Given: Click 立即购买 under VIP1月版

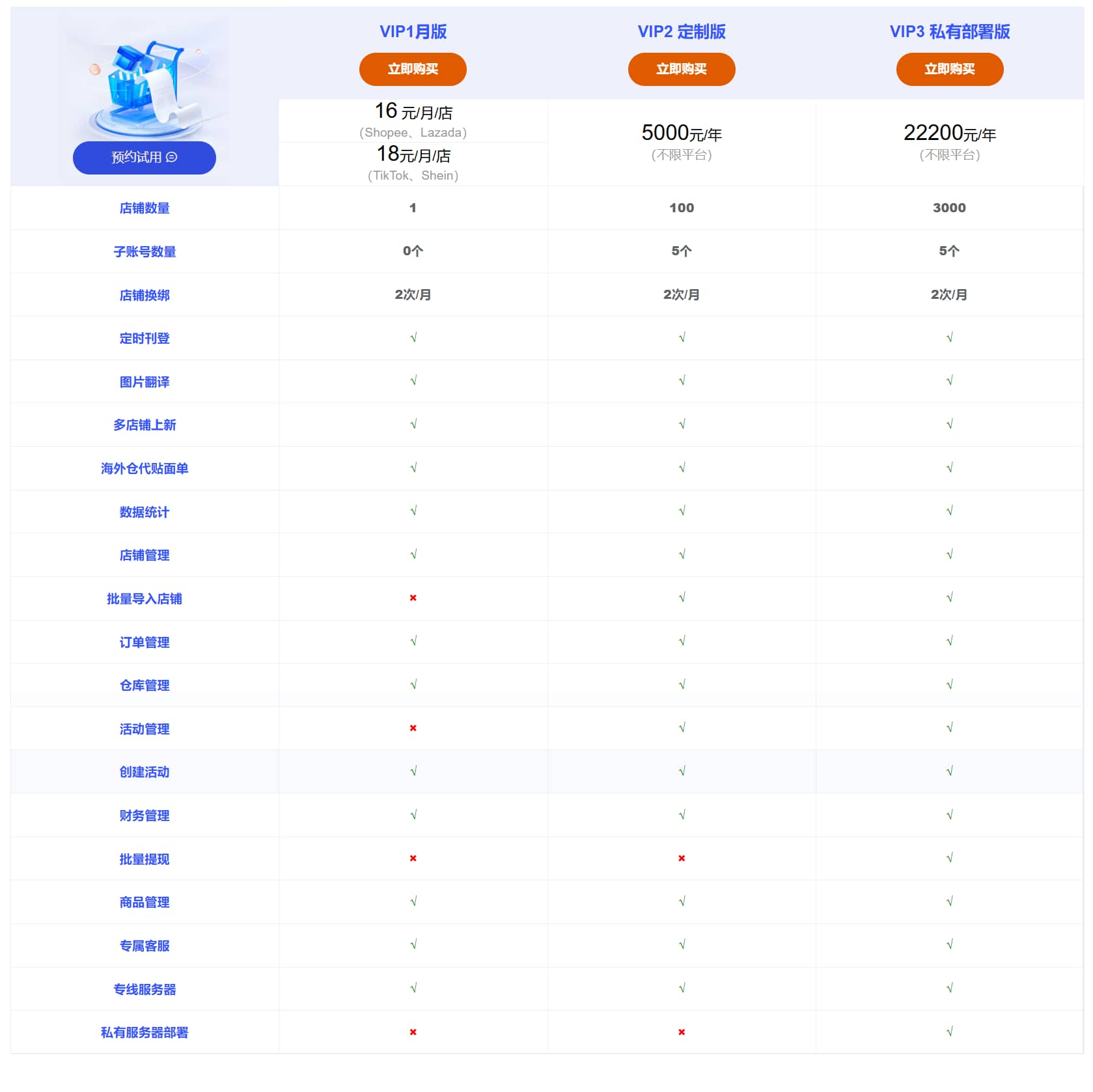Looking at the screenshot, I should tap(413, 68).
